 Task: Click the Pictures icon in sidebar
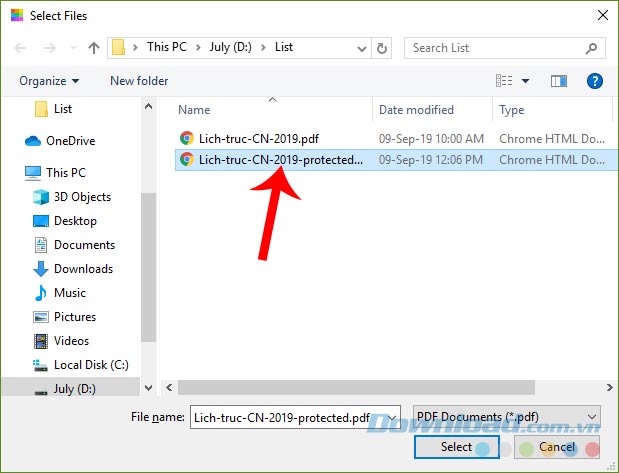(x=41, y=317)
